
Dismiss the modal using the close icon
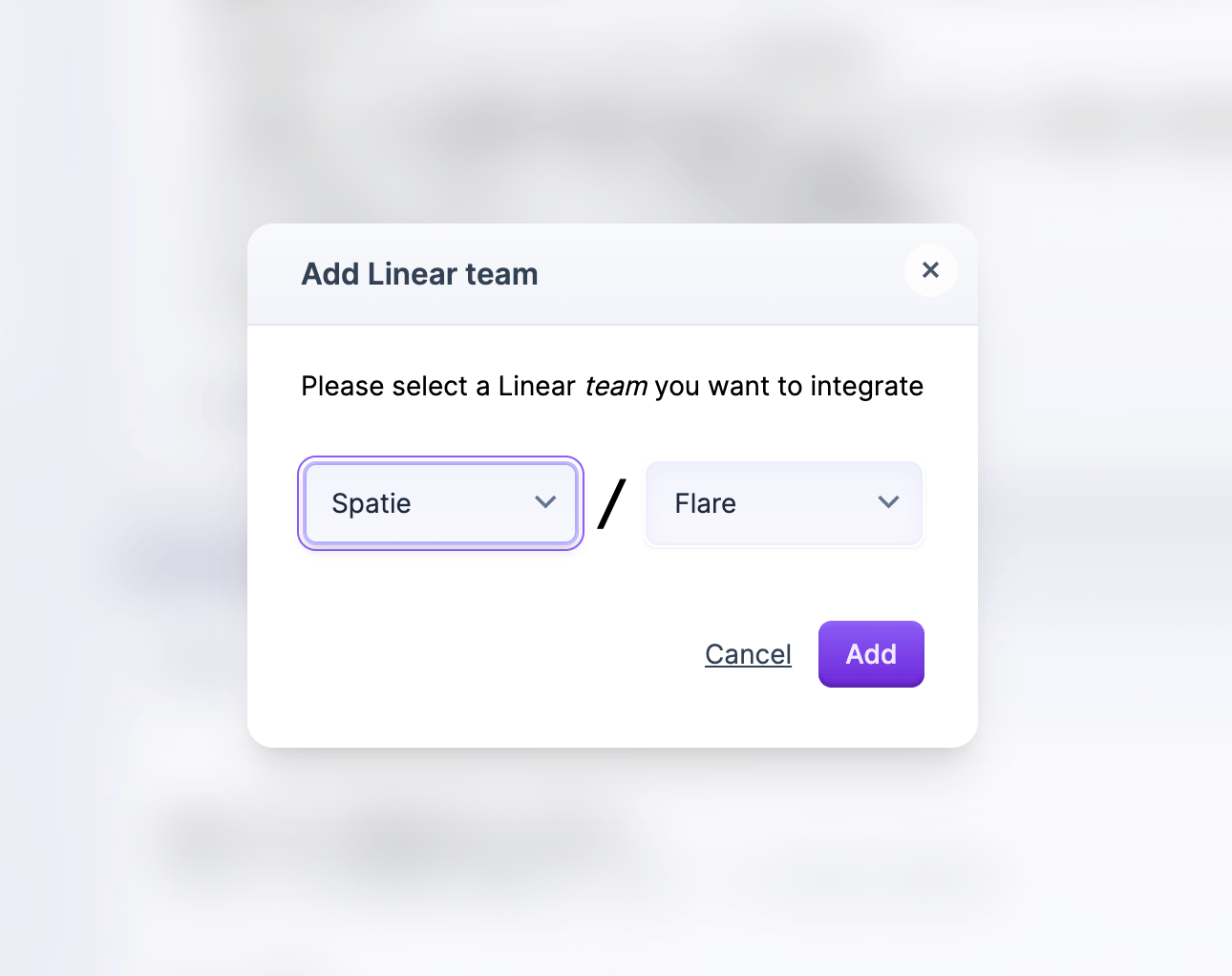[930, 270]
